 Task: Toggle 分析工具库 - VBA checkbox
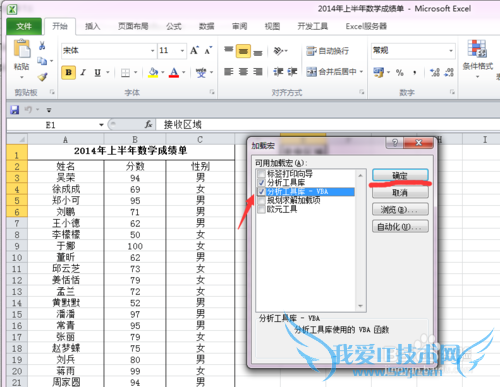tap(261, 191)
